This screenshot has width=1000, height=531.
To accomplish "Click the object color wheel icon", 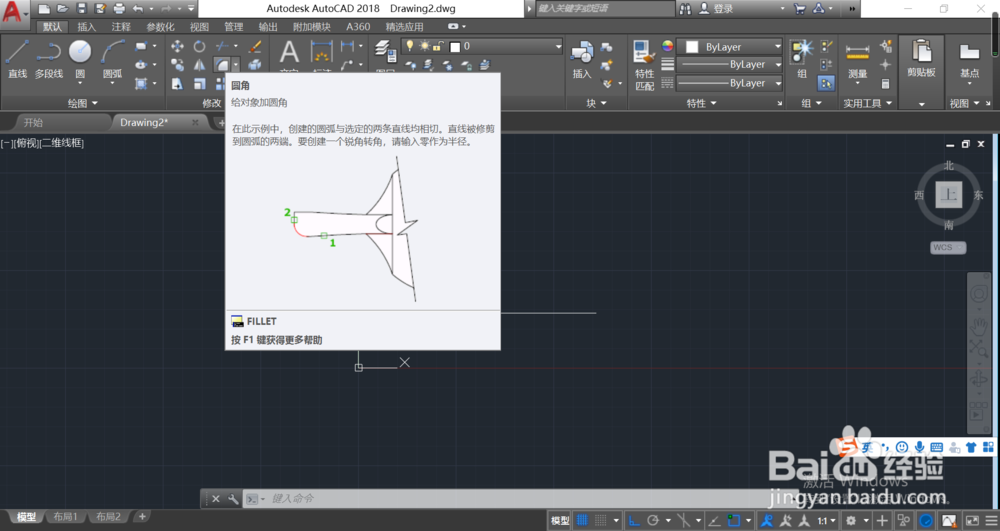I will point(667,46).
